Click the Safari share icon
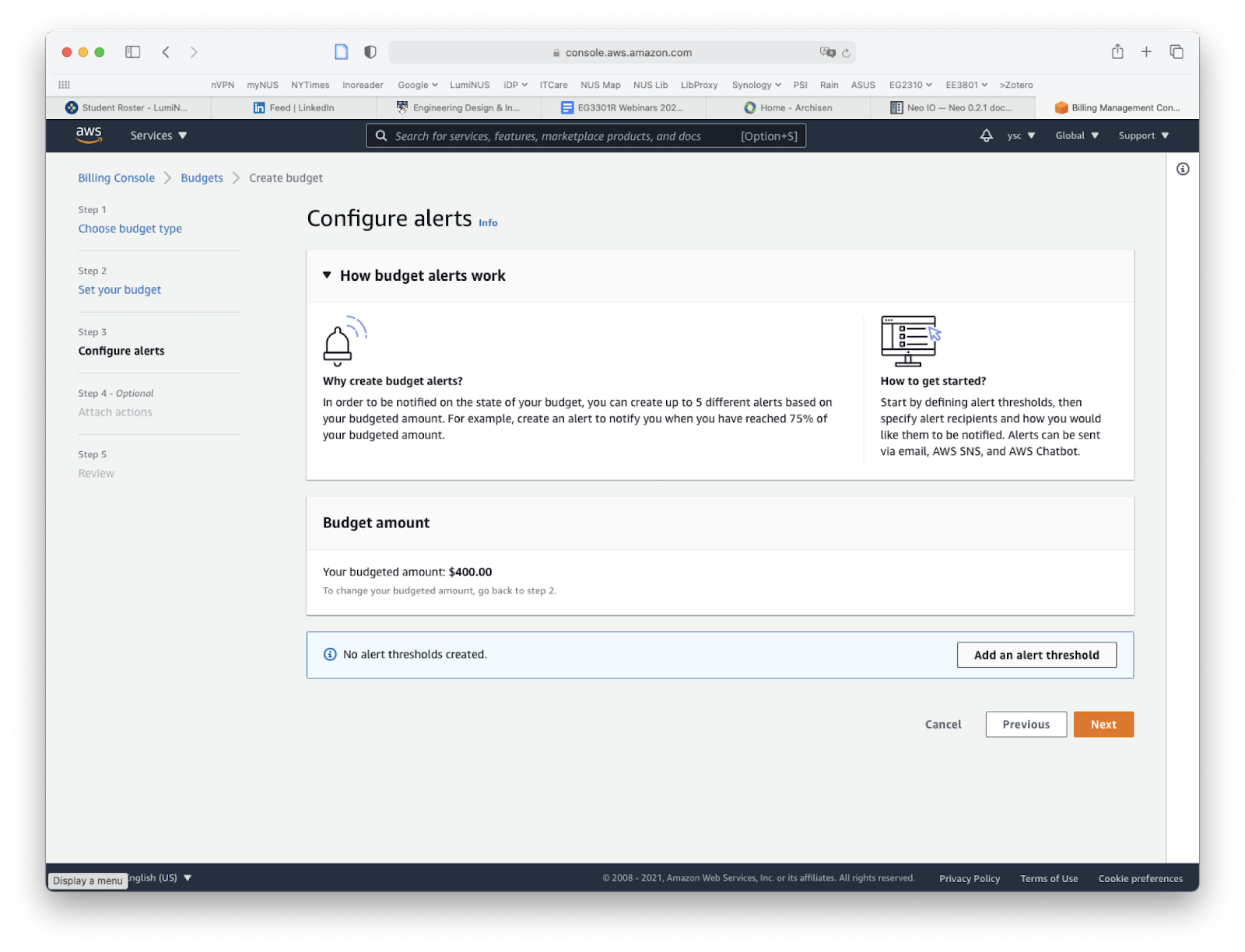Viewport: 1245px width, 952px height. coord(1117,52)
